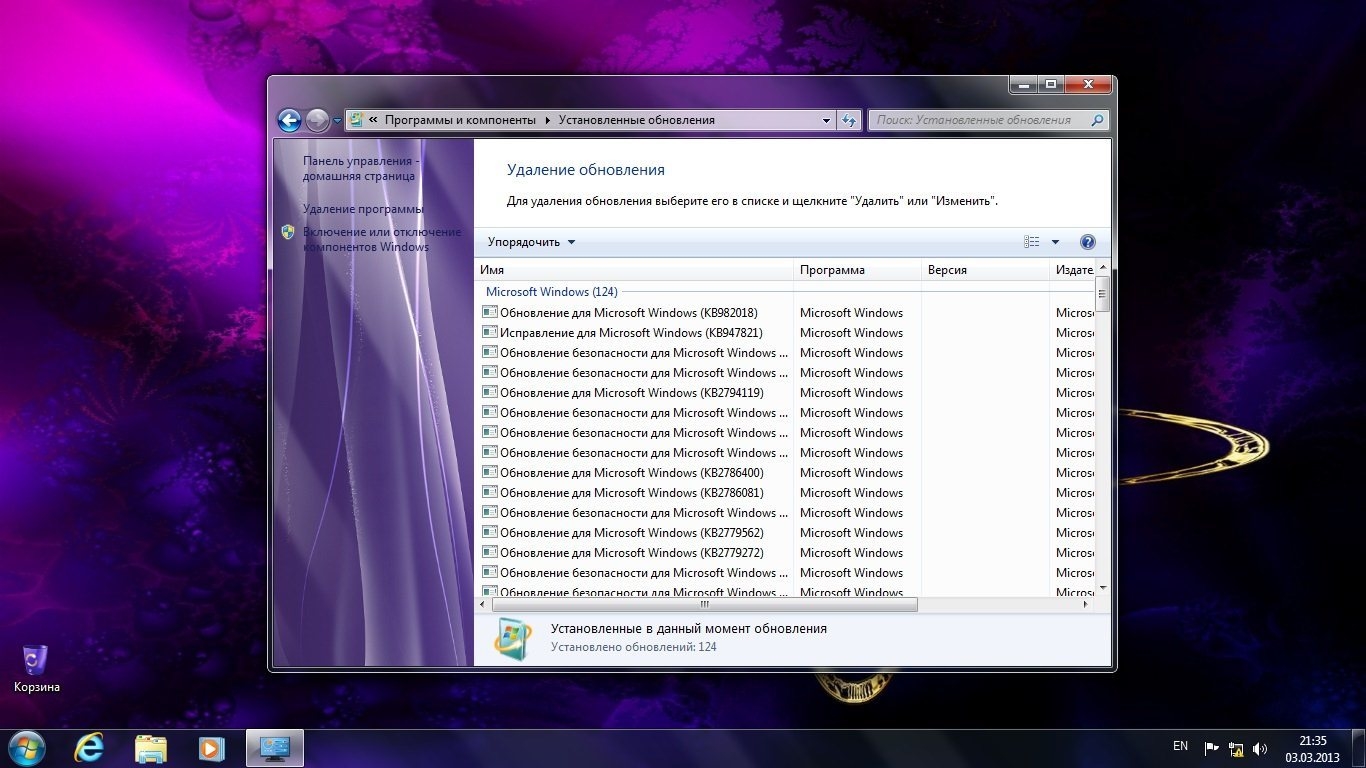Open previous locations dropdown in address bar
Image resolution: width=1366 pixels, height=768 pixels.
[826, 120]
